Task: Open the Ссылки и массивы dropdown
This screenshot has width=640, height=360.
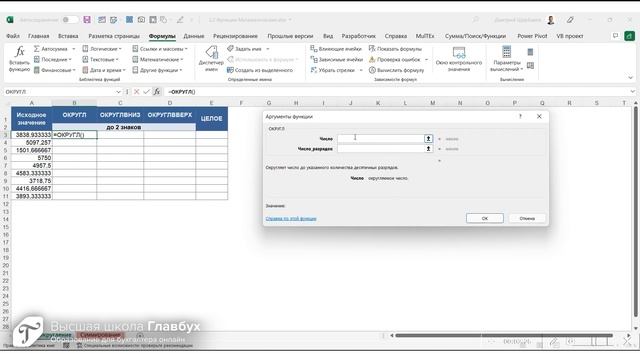Action: [160, 49]
